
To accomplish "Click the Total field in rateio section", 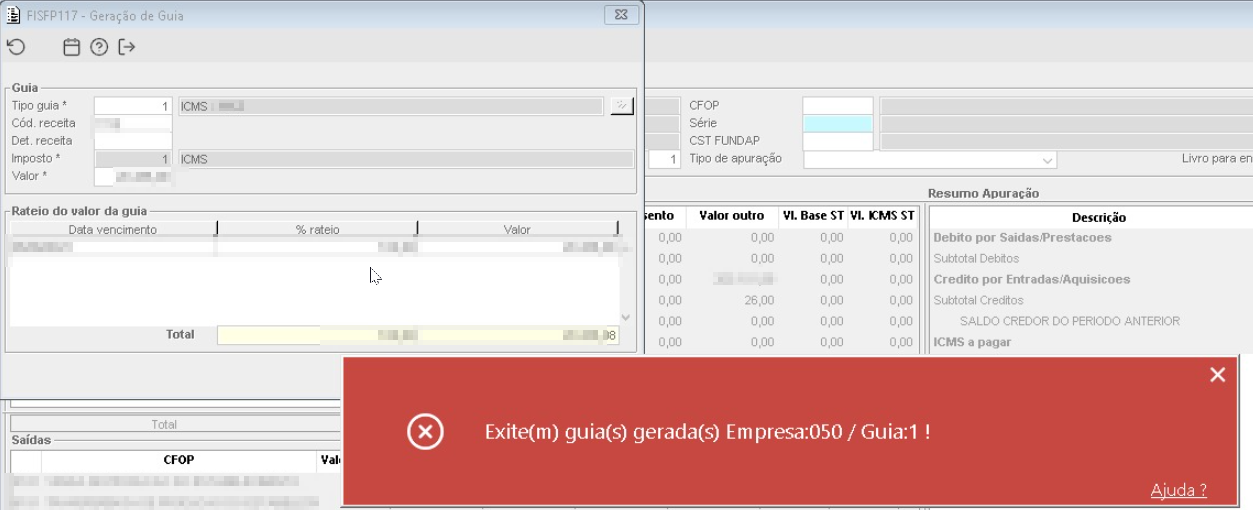I will [418, 335].
